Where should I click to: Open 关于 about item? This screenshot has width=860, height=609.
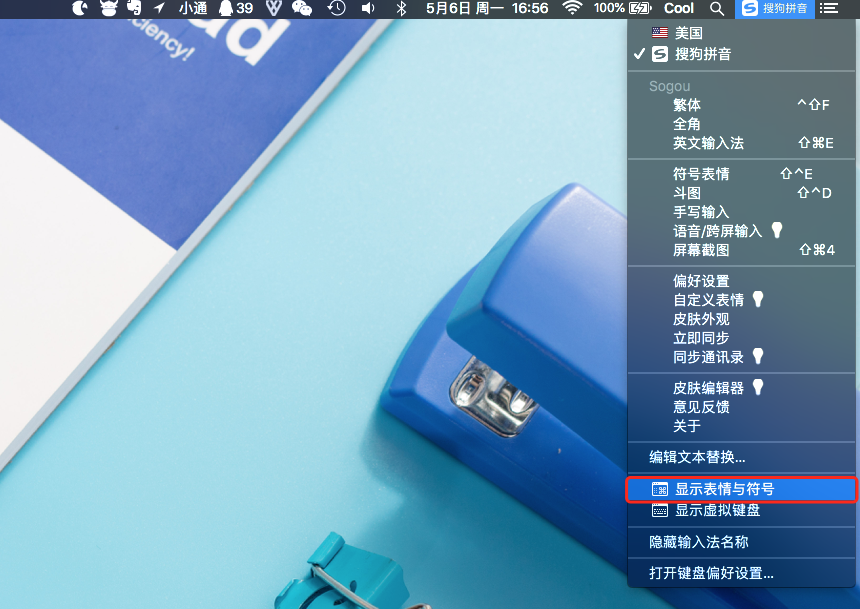pos(742,426)
